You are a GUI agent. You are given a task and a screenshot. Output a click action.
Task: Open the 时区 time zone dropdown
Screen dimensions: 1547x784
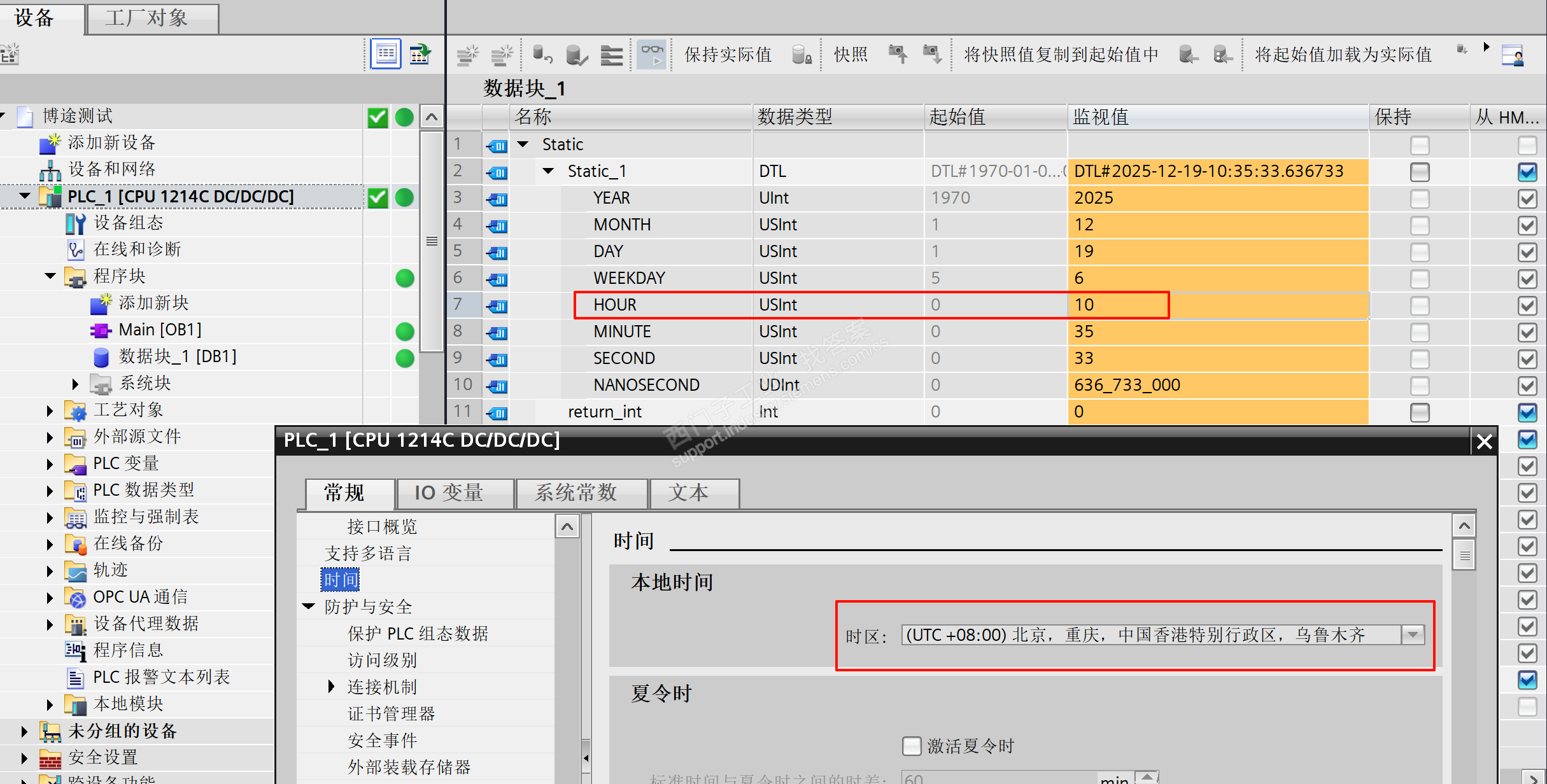click(x=1413, y=634)
